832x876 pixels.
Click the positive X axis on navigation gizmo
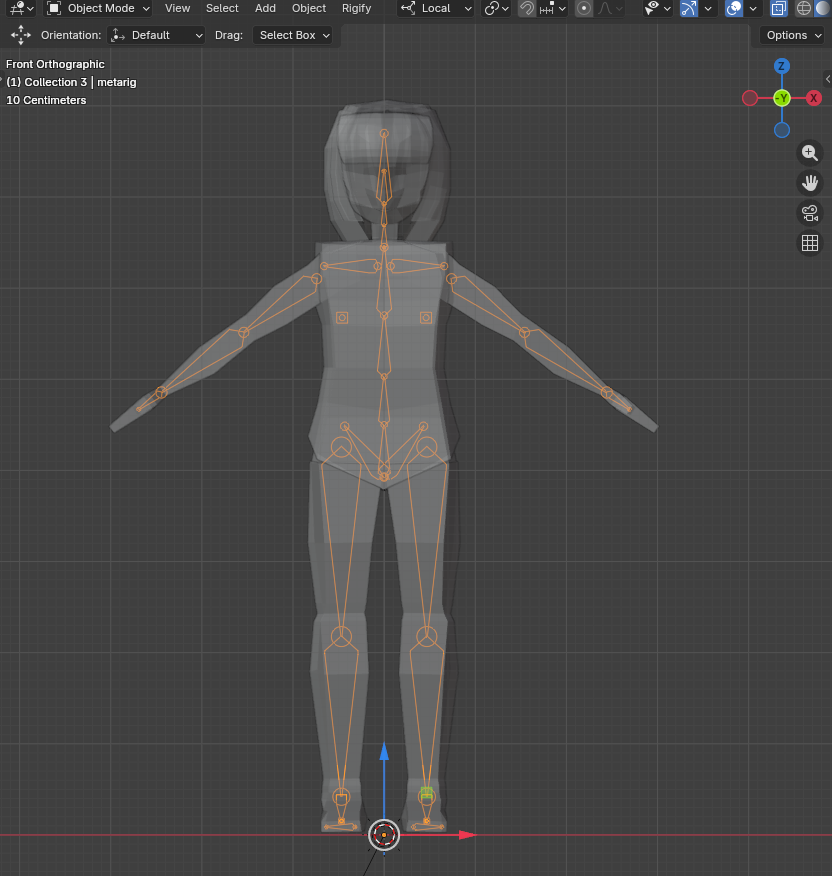pos(814,98)
